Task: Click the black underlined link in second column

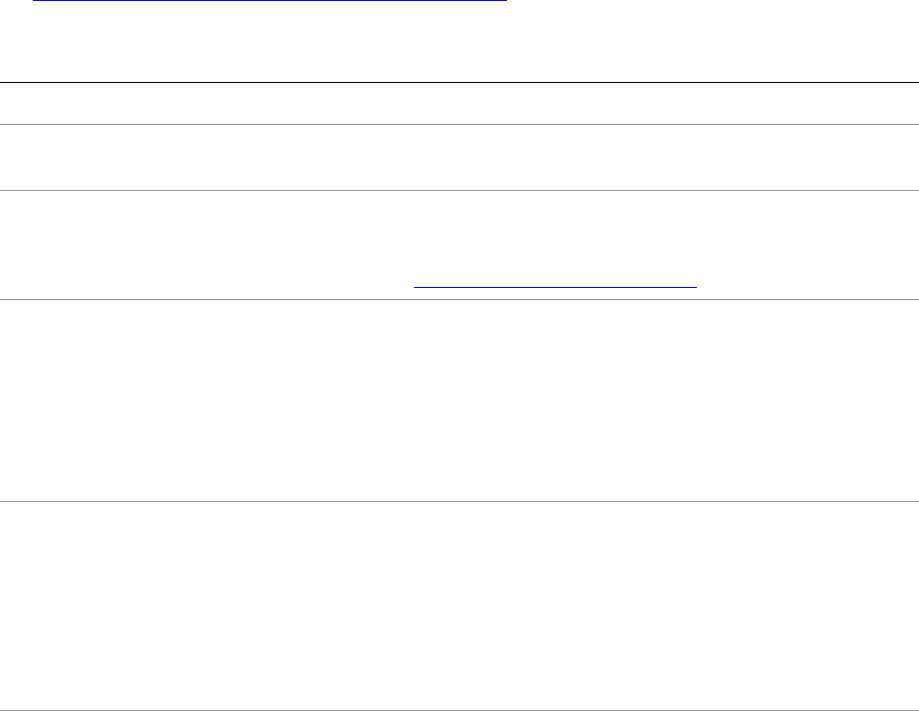Action: (x=555, y=285)
